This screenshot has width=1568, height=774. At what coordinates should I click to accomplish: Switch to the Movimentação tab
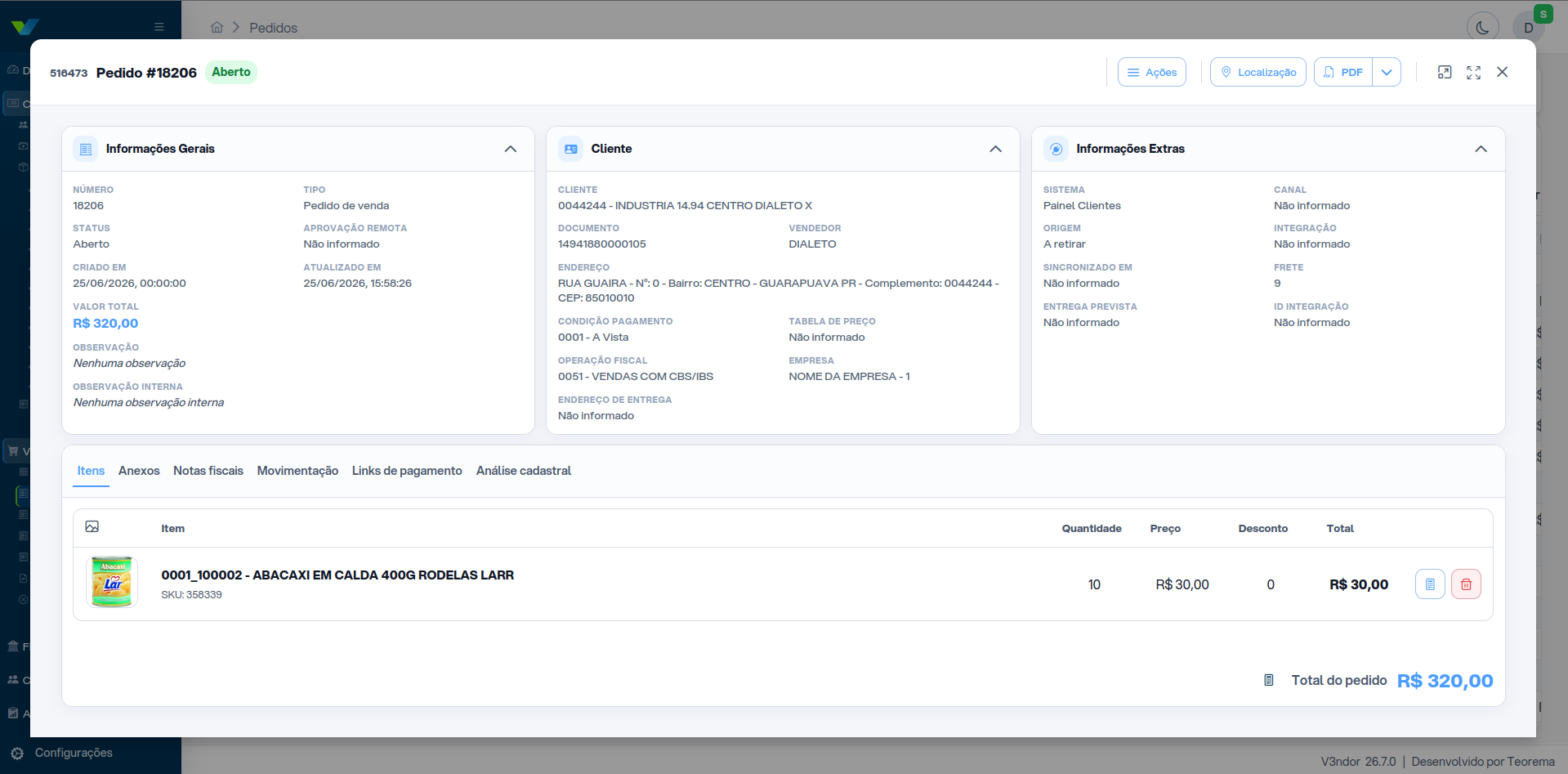pos(297,471)
